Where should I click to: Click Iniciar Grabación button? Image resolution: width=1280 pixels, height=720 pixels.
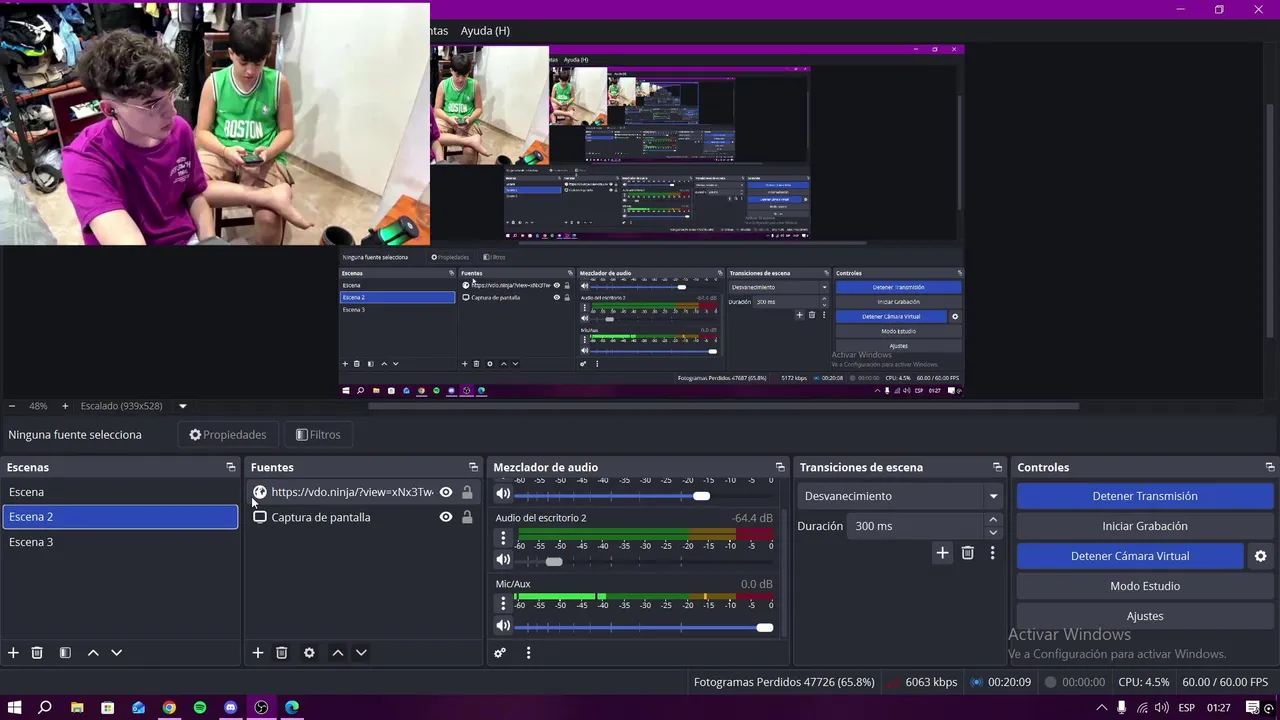pyautogui.click(x=1145, y=526)
